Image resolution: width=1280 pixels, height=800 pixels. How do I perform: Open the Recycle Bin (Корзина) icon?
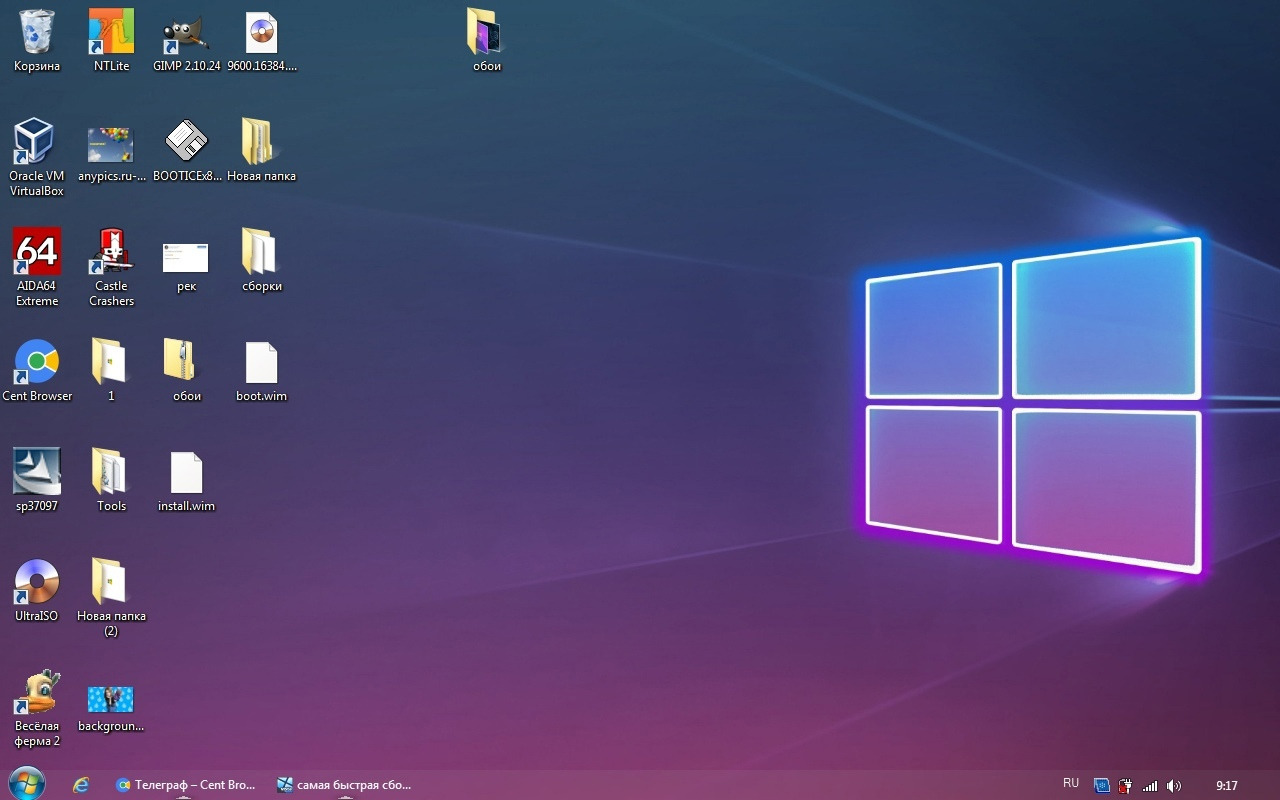coord(37,32)
